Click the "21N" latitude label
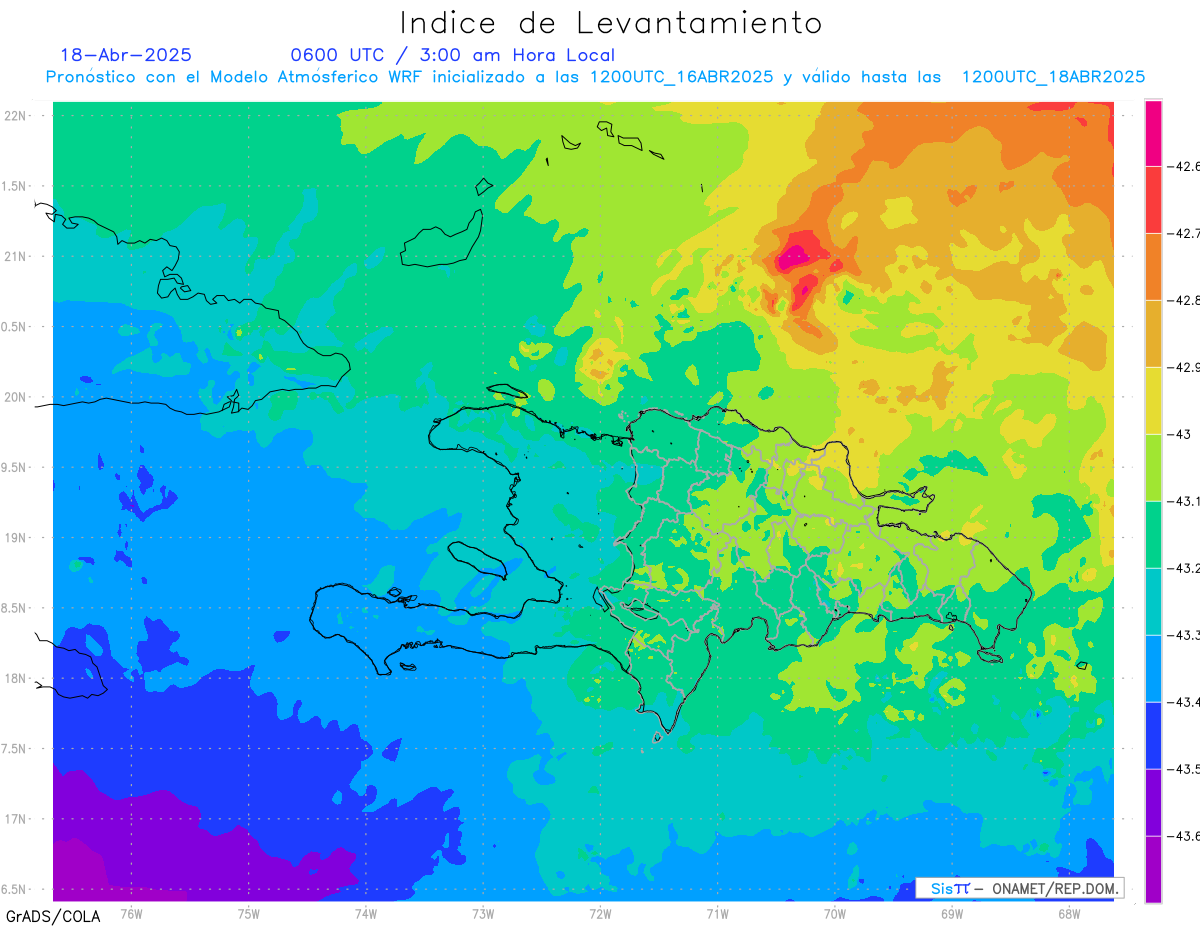Image resolution: width=1200 pixels, height=927 pixels. pos(16,256)
